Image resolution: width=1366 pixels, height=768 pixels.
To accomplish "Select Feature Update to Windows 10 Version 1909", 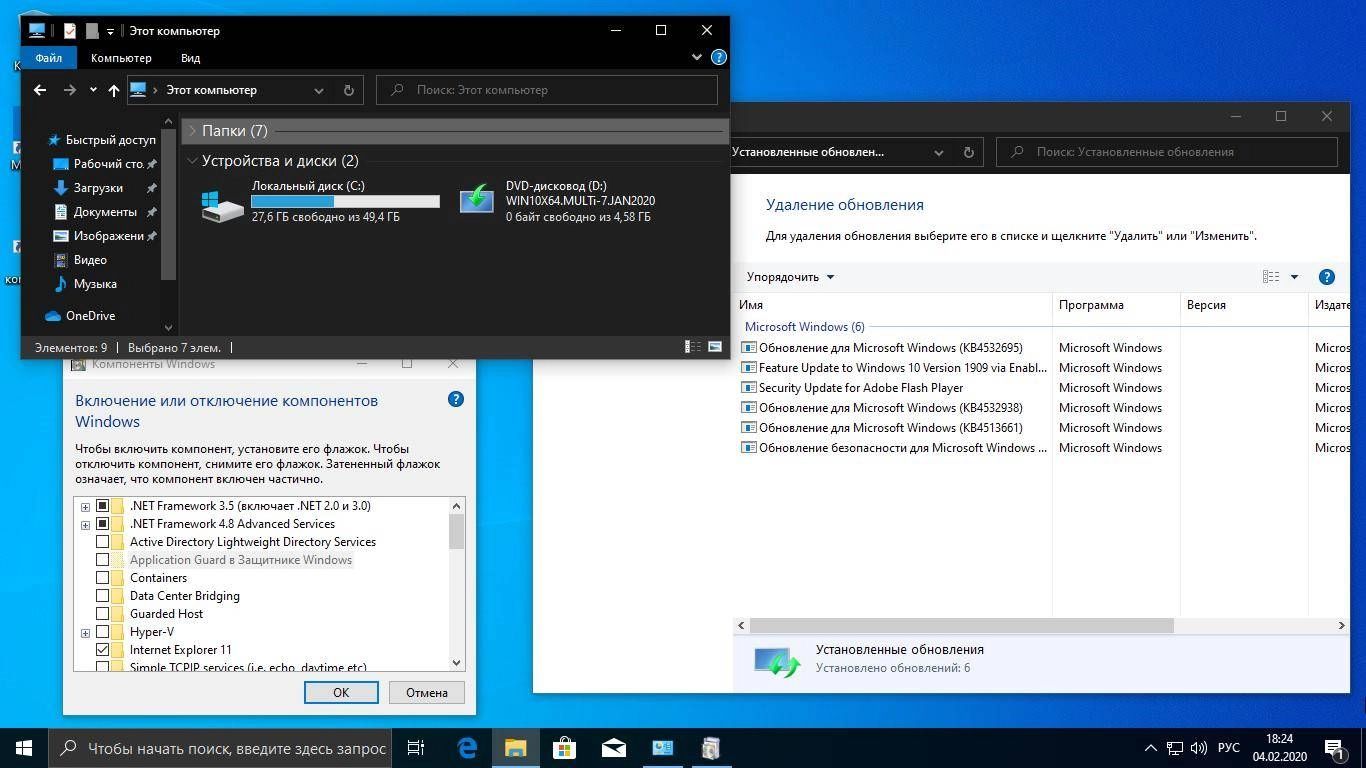I will pyautogui.click(x=902, y=368).
